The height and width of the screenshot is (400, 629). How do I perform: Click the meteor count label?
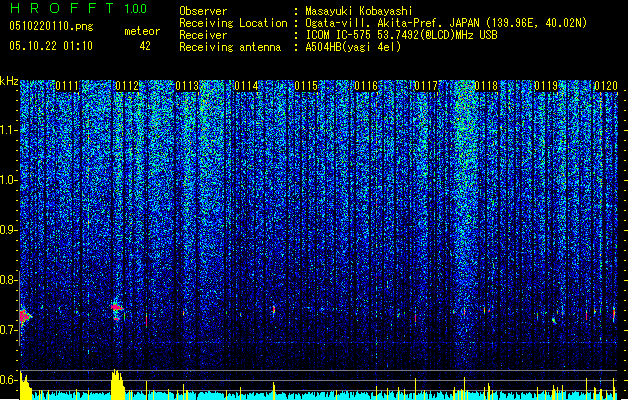(142, 31)
